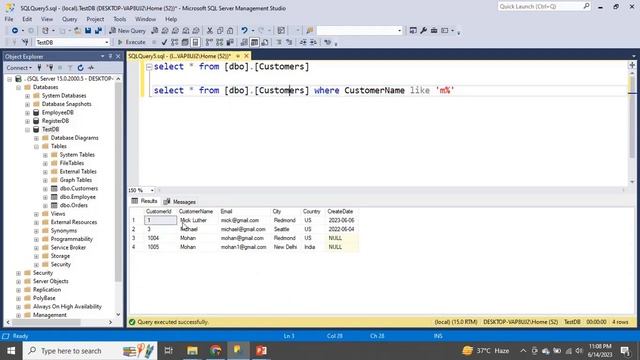
Task: Click the Task View taskbar icon
Action: click(169, 351)
